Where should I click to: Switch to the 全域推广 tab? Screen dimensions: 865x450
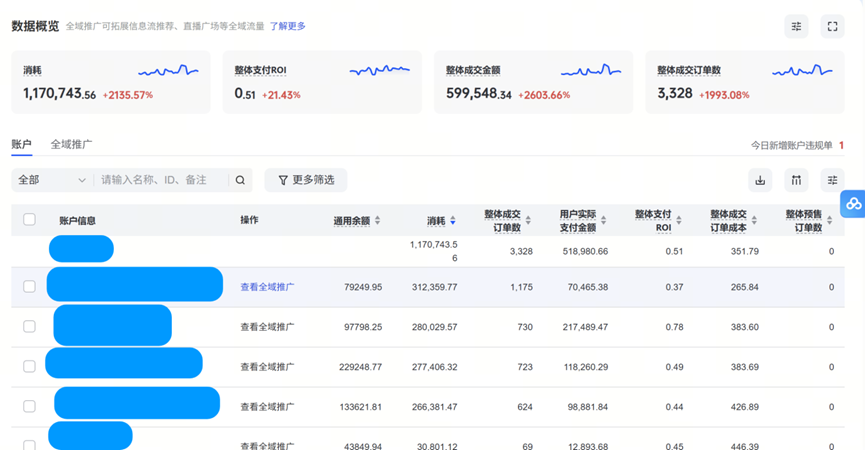(x=71, y=145)
